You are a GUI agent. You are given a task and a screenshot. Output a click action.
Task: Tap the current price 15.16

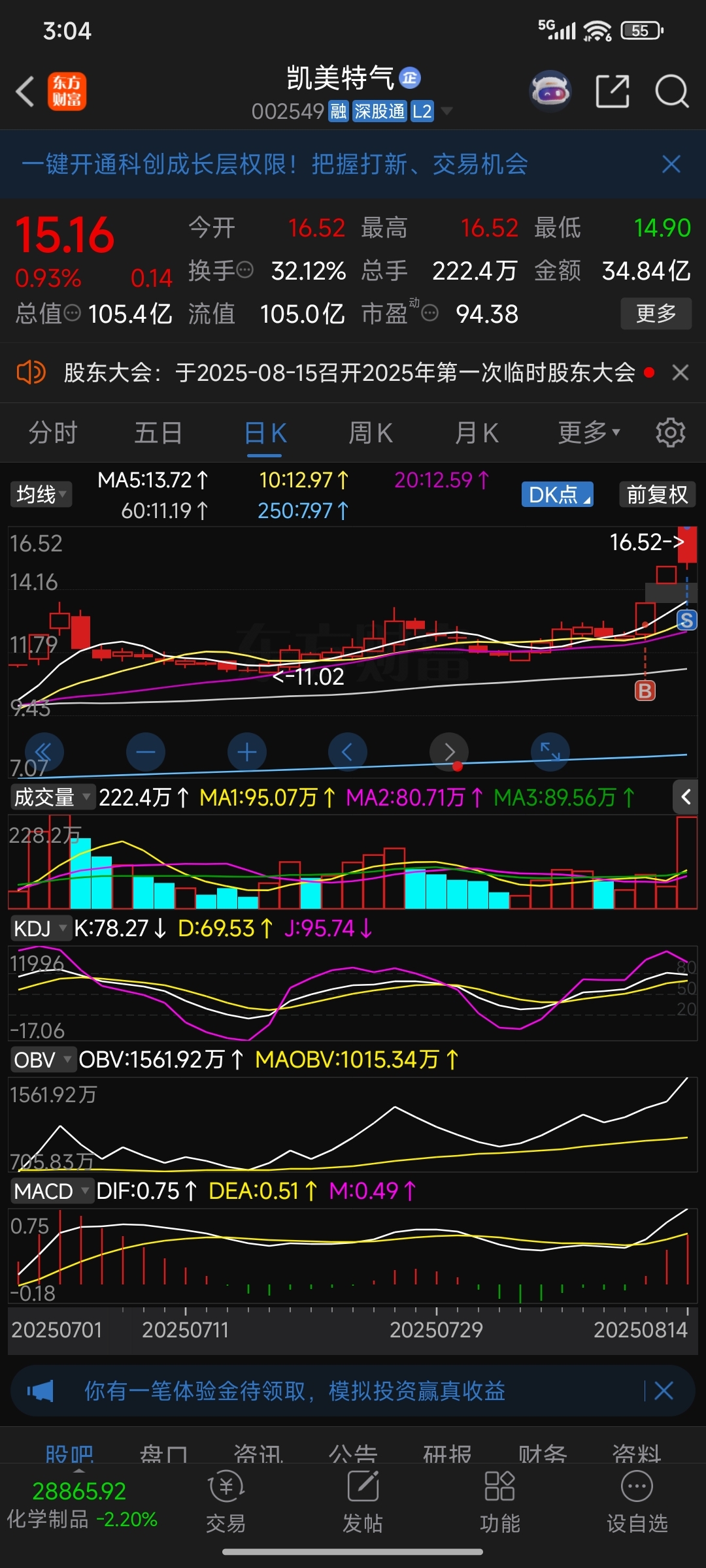[65, 235]
